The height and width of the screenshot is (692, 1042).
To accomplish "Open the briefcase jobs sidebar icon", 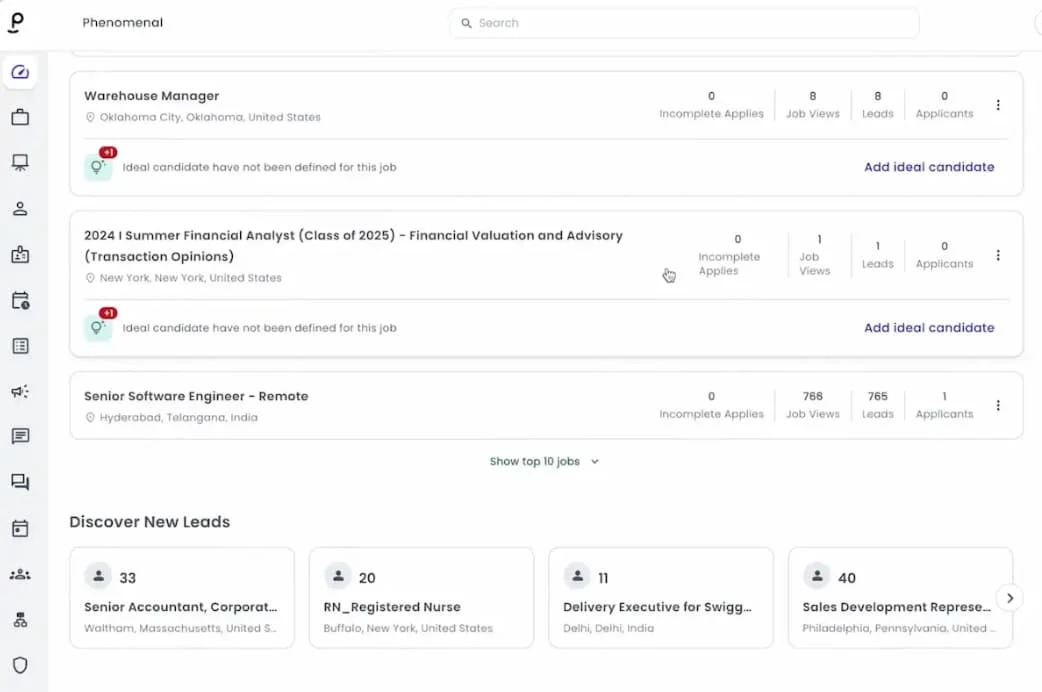I will (x=20, y=117).
